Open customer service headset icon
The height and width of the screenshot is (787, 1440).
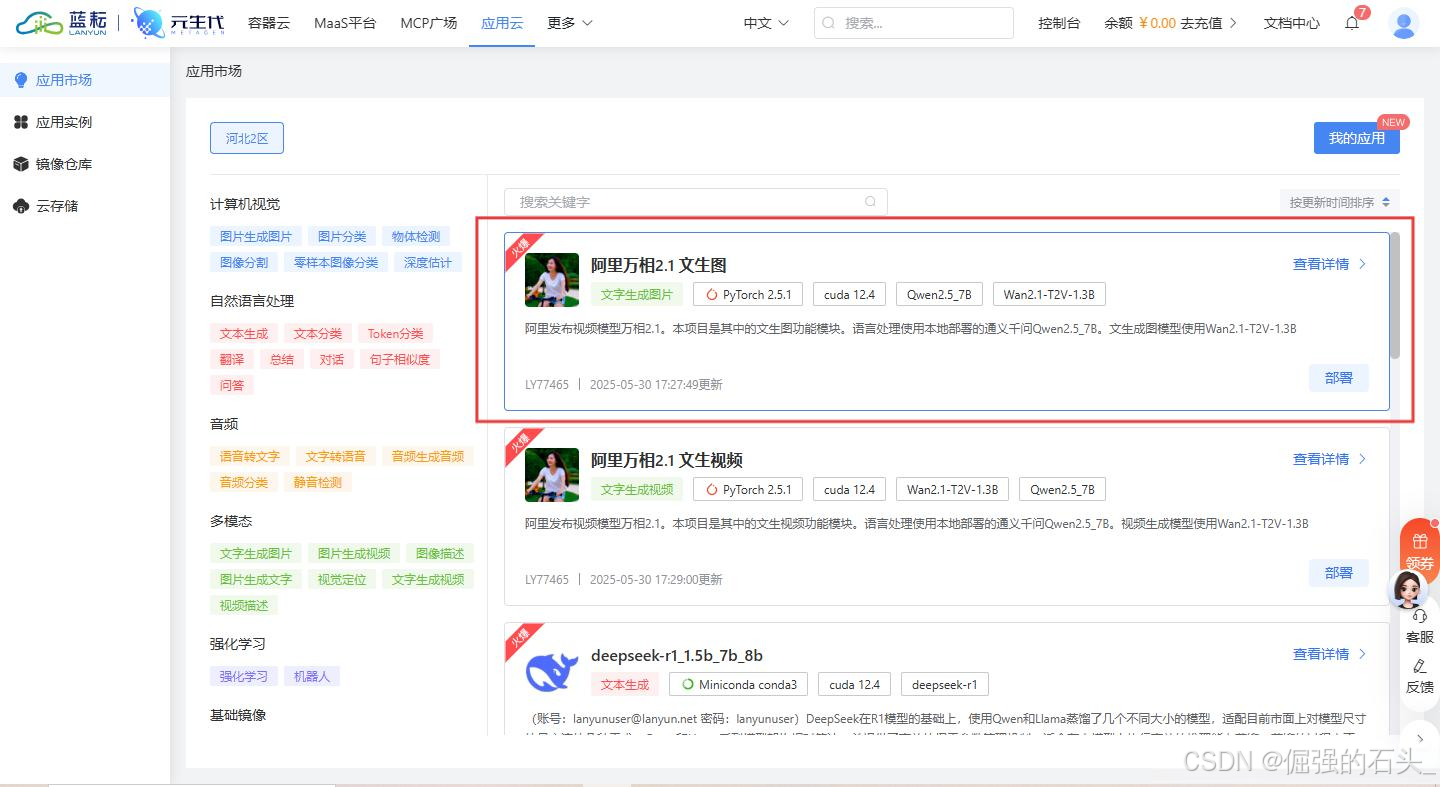(1420, 617)
